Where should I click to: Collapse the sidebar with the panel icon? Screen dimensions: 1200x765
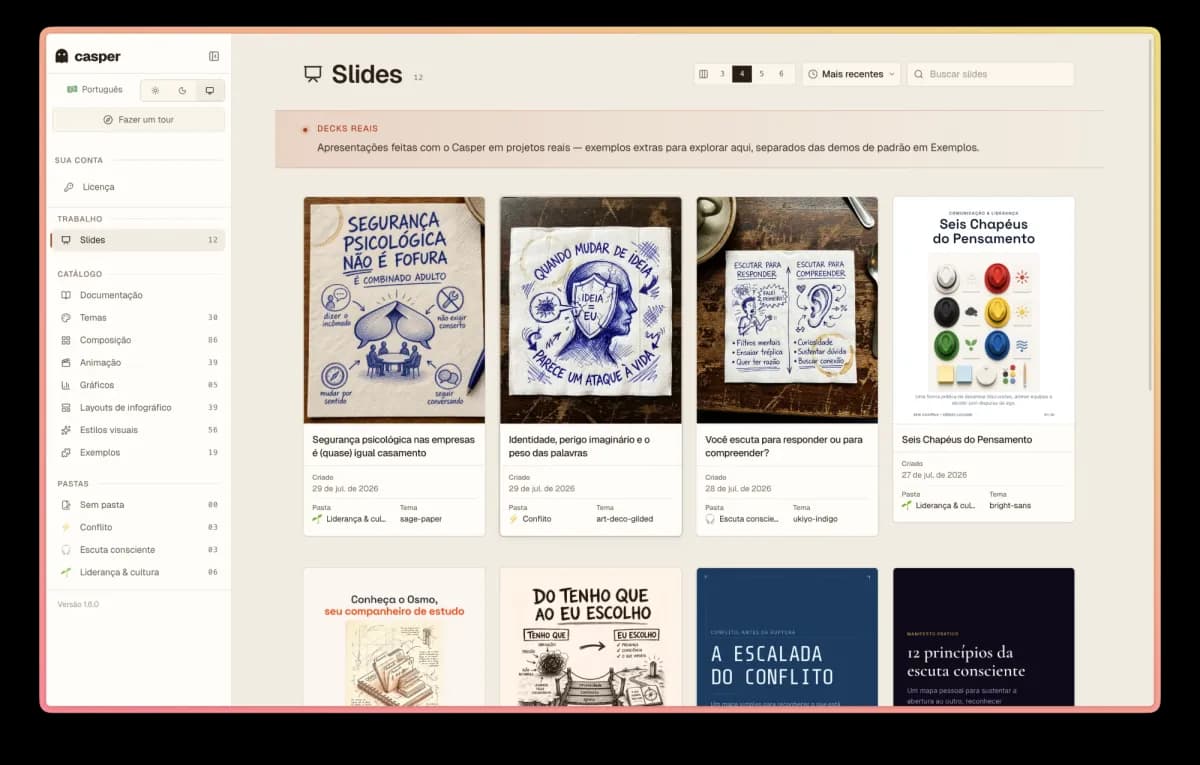pyautogui.click(x=214, y=57)
